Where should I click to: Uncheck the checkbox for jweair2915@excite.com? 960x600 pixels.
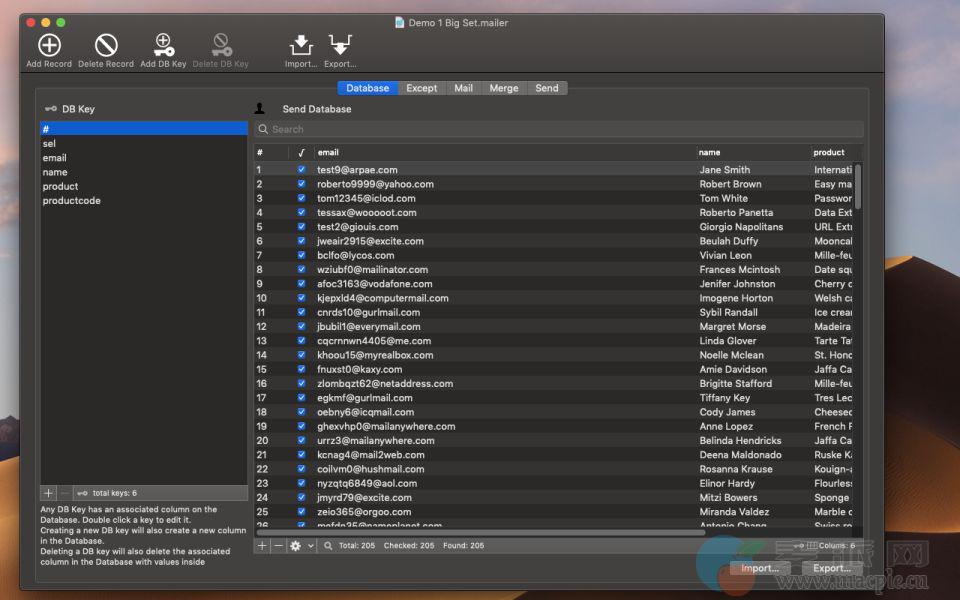pos(302,241)
